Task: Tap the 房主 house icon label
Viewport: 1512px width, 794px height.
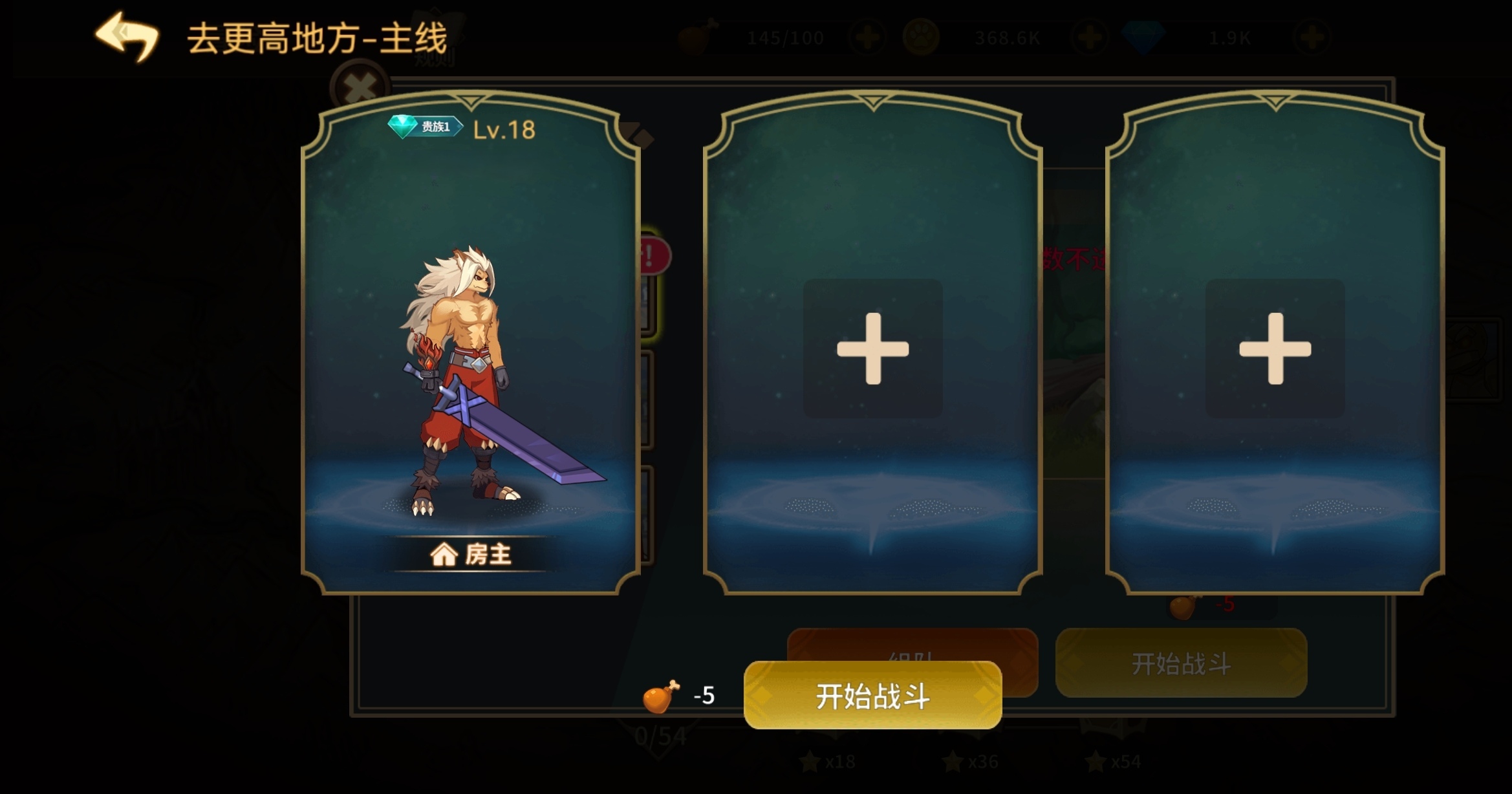Action: point(471,555)
